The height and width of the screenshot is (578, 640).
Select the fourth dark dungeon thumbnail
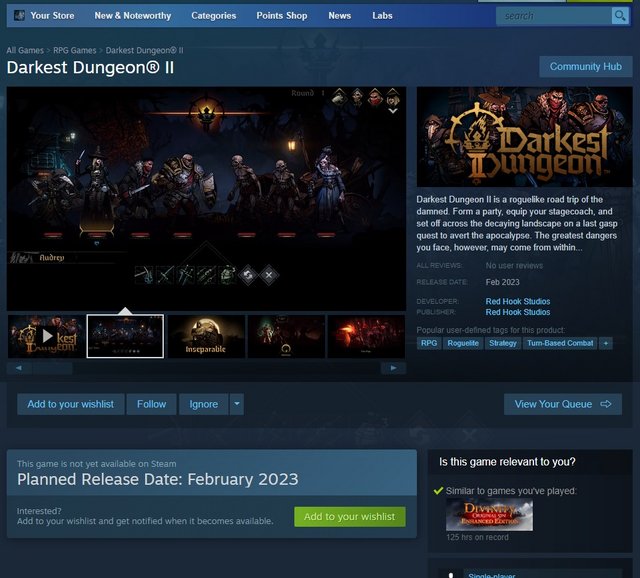(287, 336)
